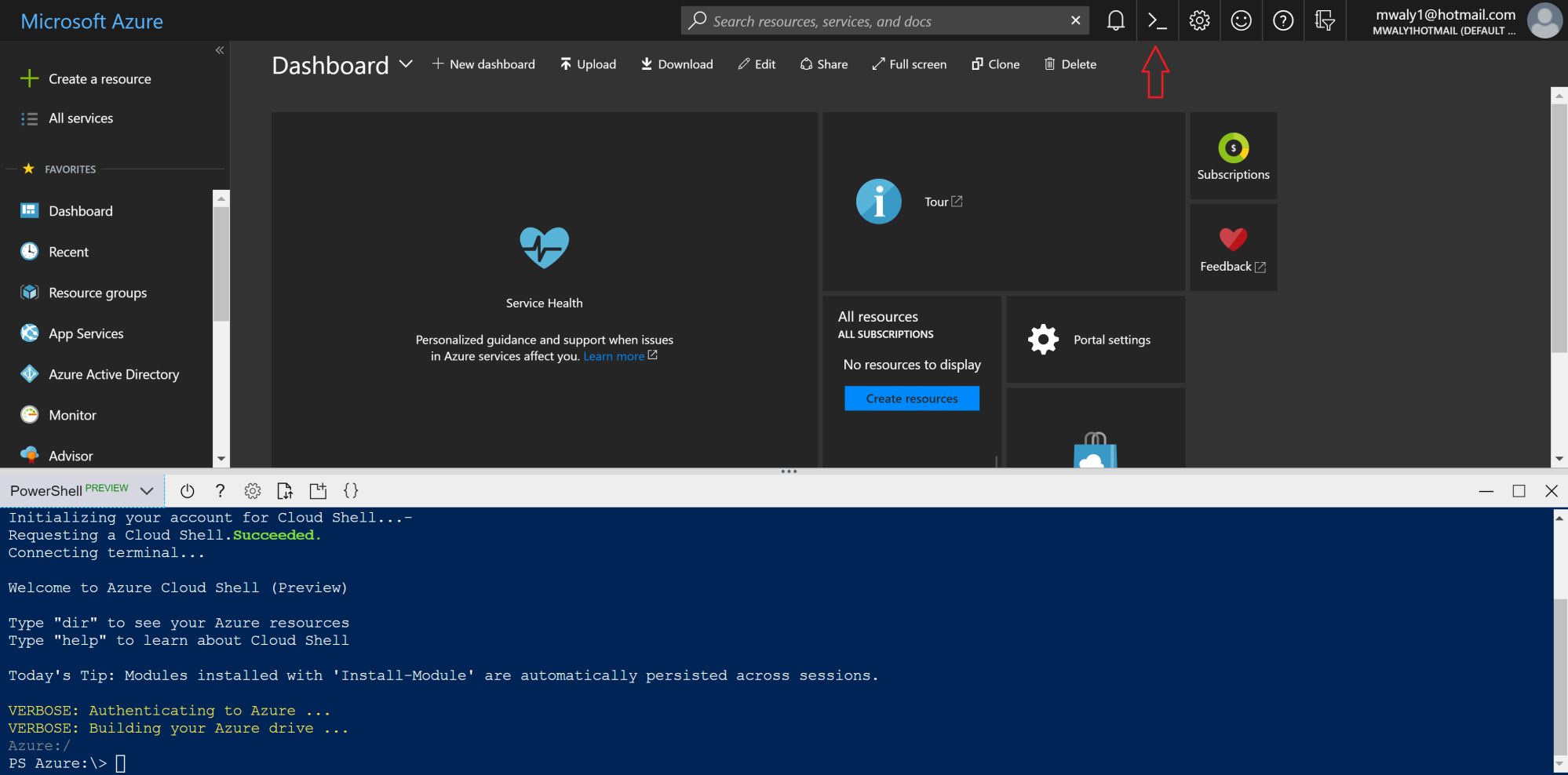Click down arrow of dashboard scrollbar

coord(1559,459)
